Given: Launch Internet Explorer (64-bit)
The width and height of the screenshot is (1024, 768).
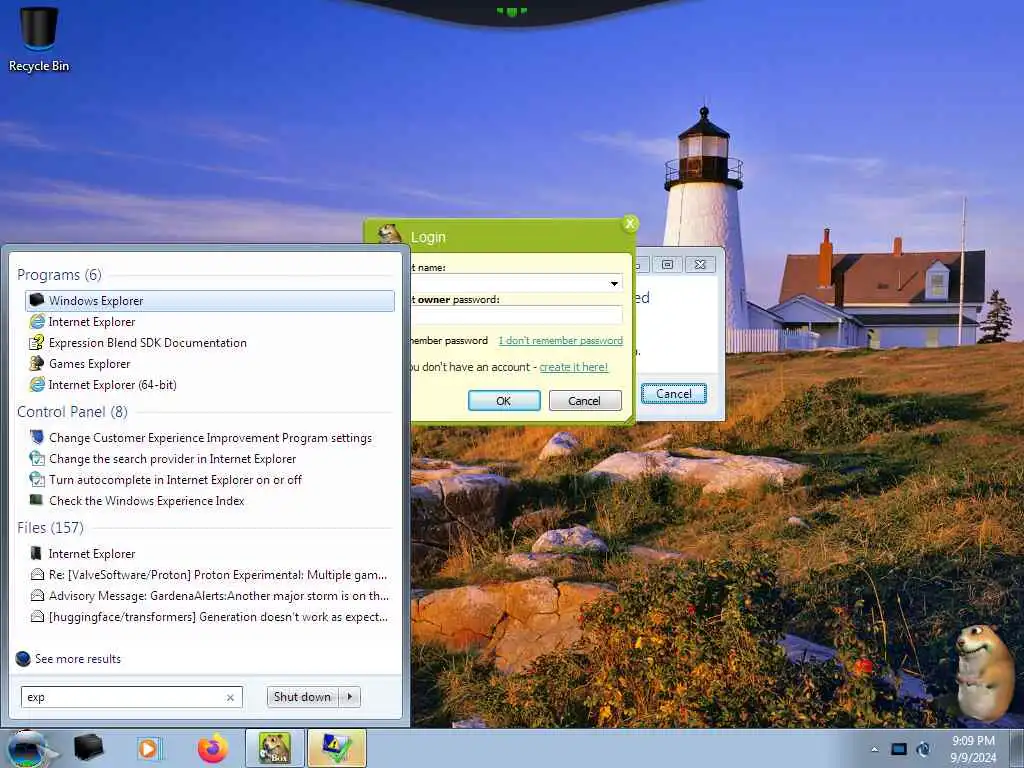Looking at the screenshot, I should (x=112, y=385).
